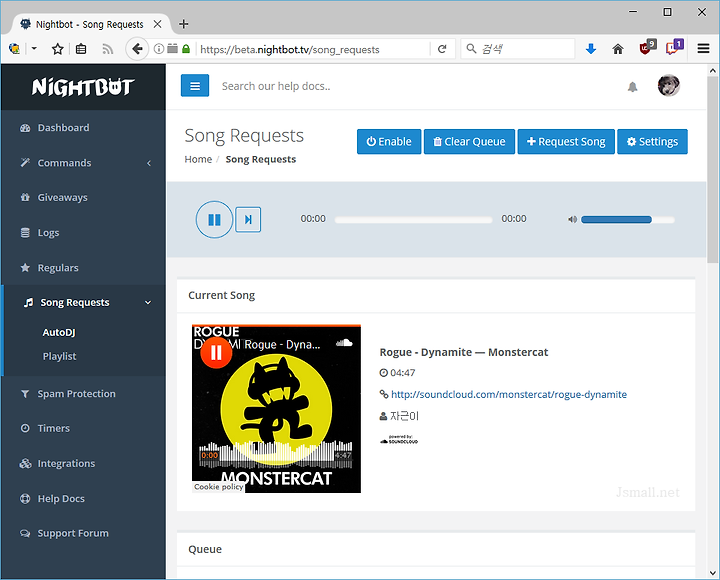The width and height of the screenshot is (720, 580).
Task: Click the address bar URL
Action: coord(290,50)
